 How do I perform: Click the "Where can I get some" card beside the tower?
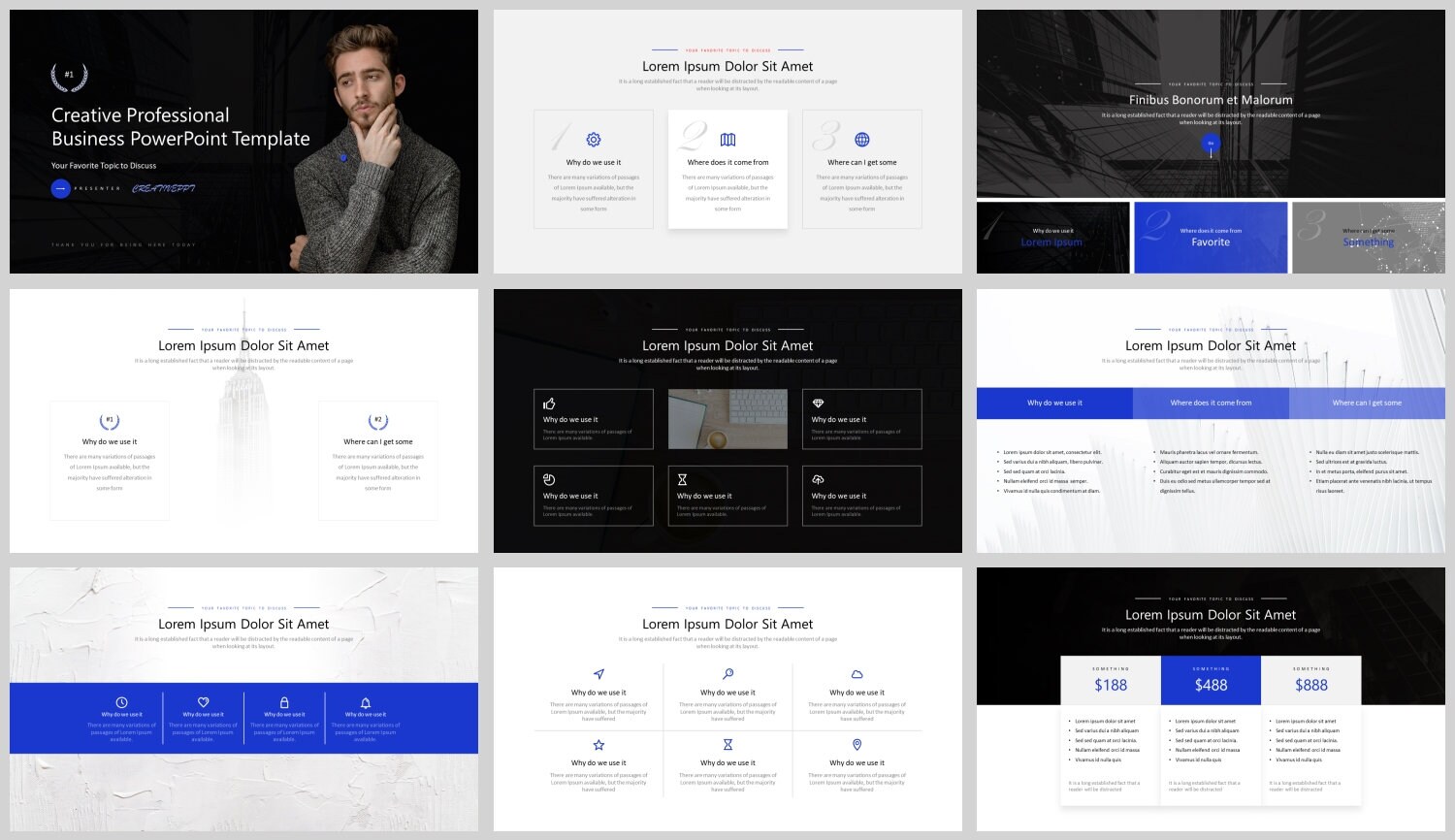coord(378,461)
